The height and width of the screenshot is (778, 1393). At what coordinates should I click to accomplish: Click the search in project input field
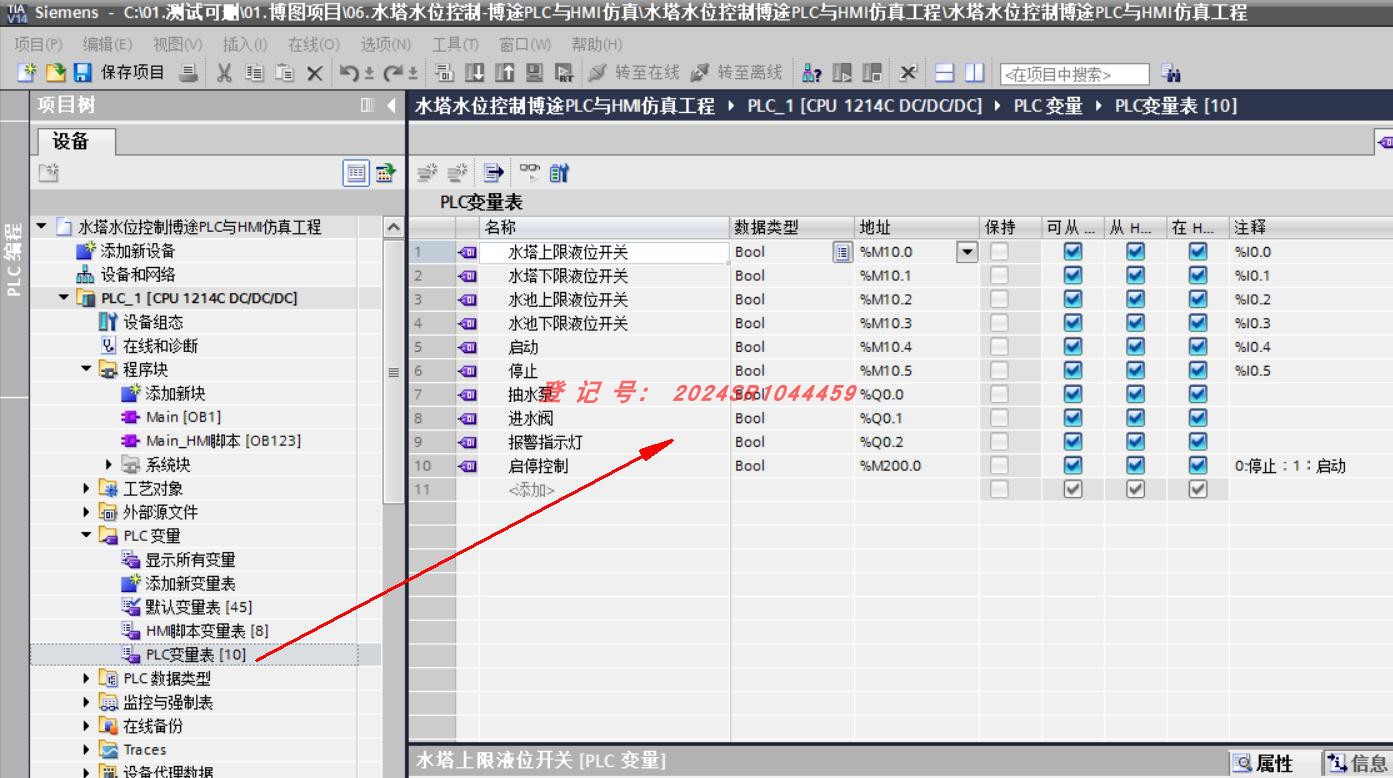click(x=1075, y=74)
